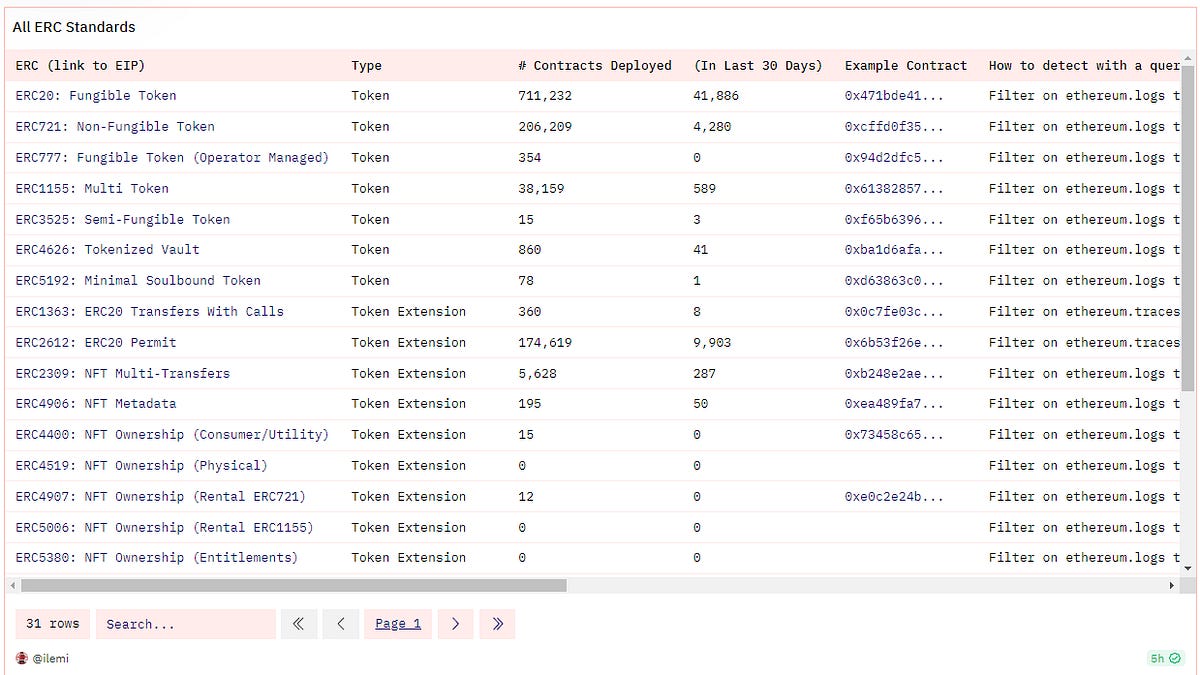Open example contract 0xea489fa7...
1200x675 pixels.
[x=894, y=404]
